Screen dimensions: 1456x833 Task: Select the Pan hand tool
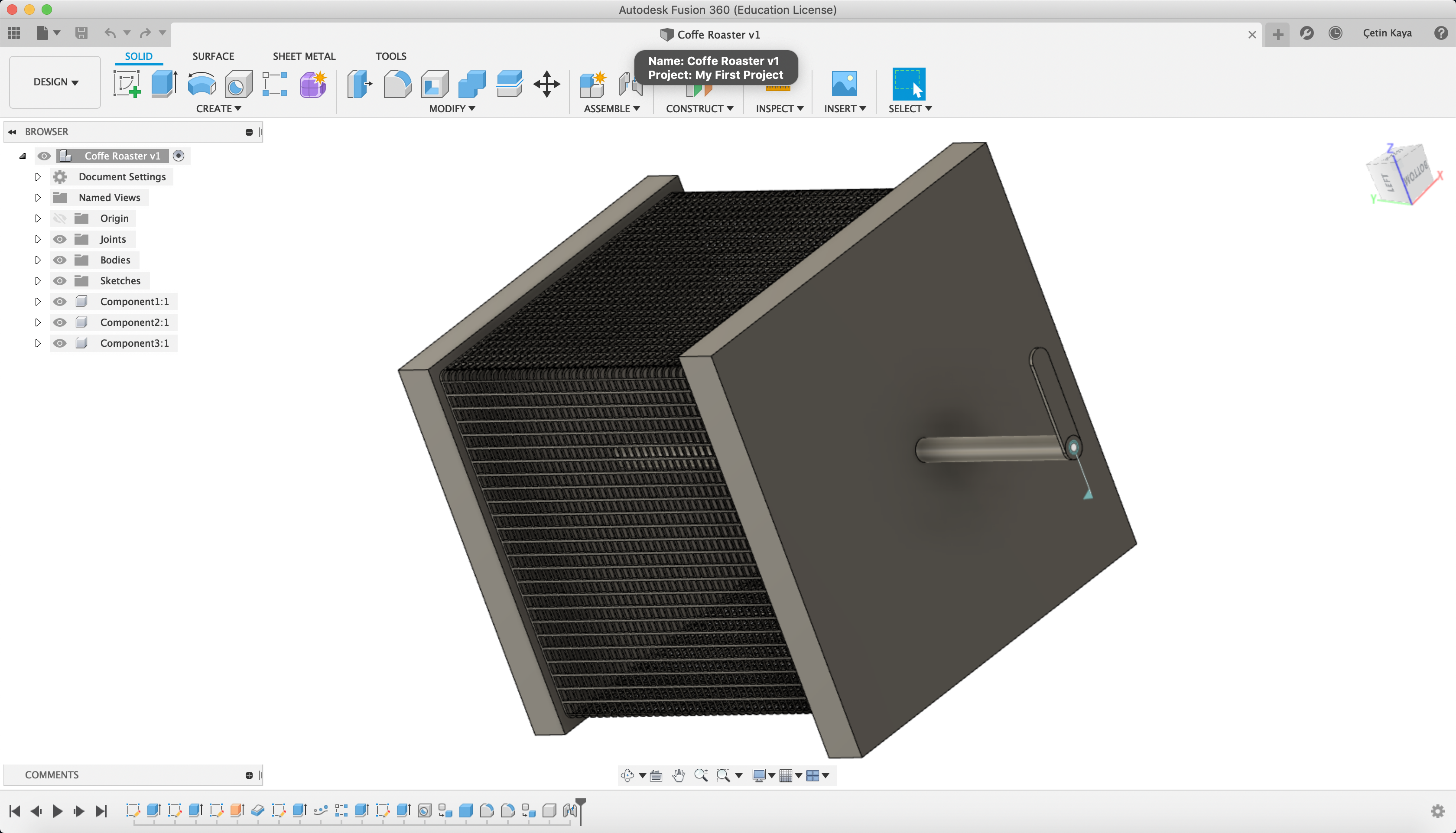(x=678, y=775)
